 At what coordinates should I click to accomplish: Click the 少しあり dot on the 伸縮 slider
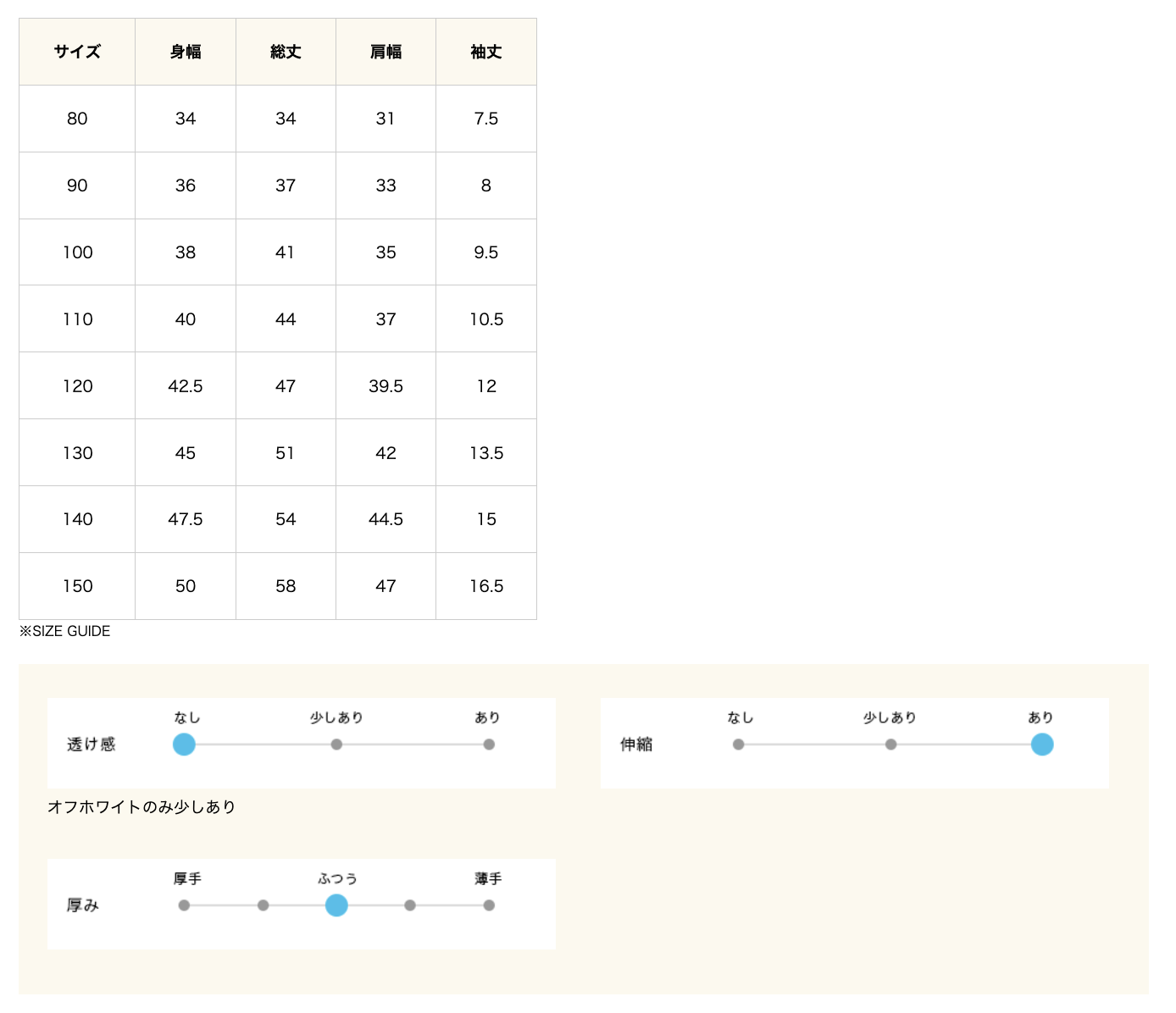coord(890,745)
